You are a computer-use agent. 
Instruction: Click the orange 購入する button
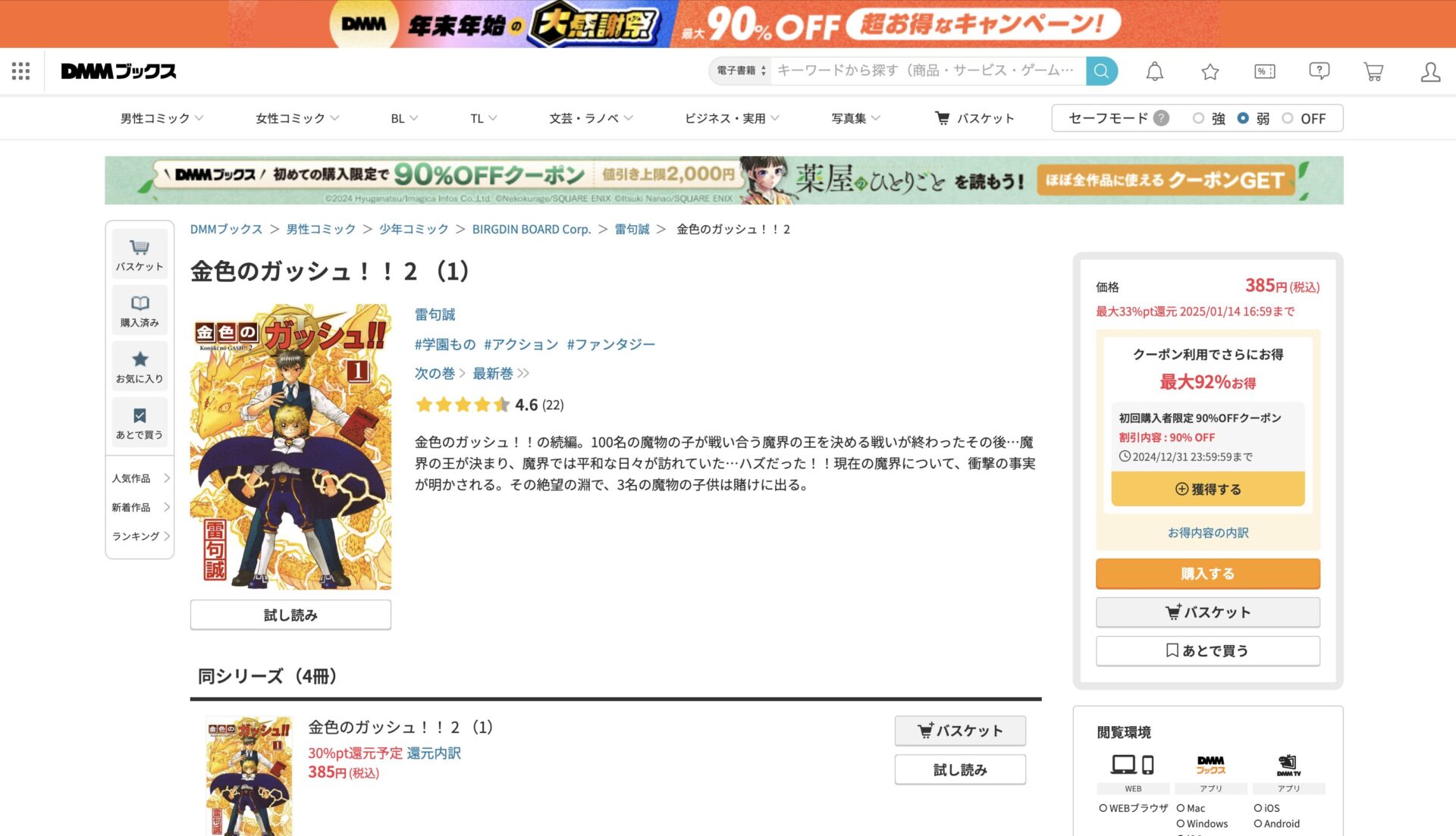tap(1207, 574)
